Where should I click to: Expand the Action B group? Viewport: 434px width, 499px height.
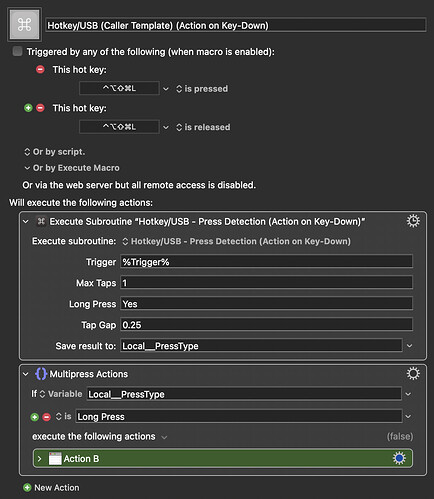(40, 459)
